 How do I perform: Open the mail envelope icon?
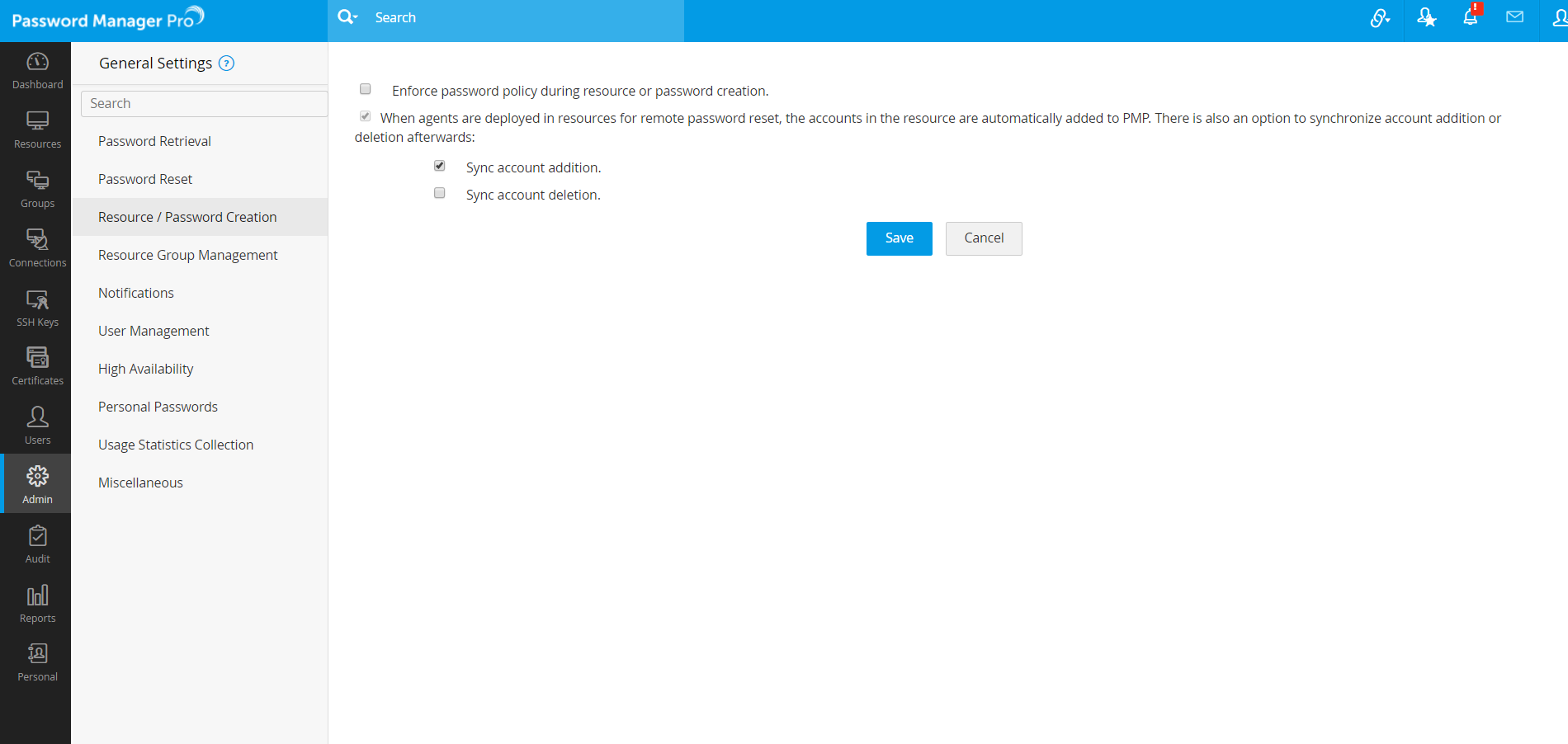click(x=1514, y=17)
